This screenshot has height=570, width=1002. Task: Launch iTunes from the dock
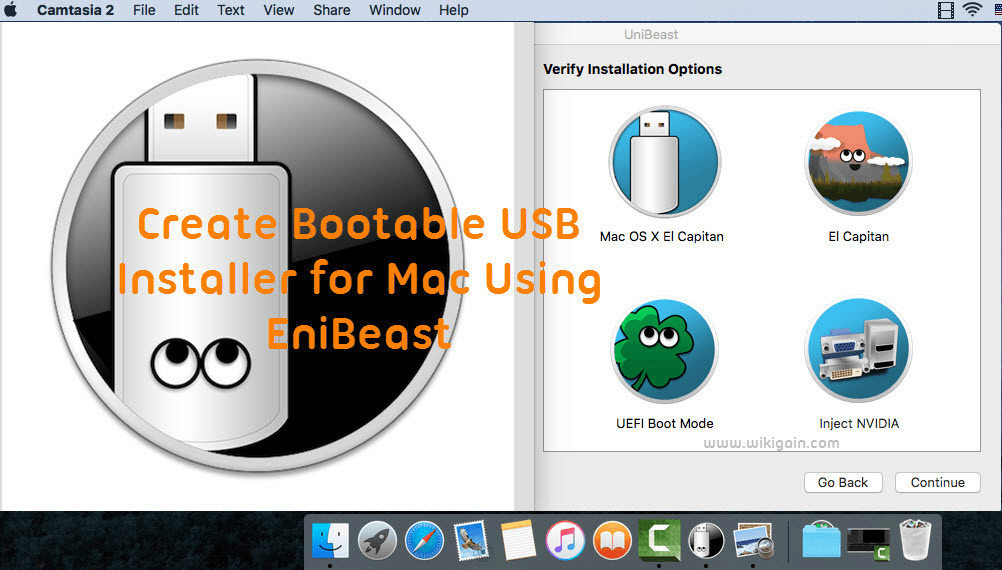point(565,541)
